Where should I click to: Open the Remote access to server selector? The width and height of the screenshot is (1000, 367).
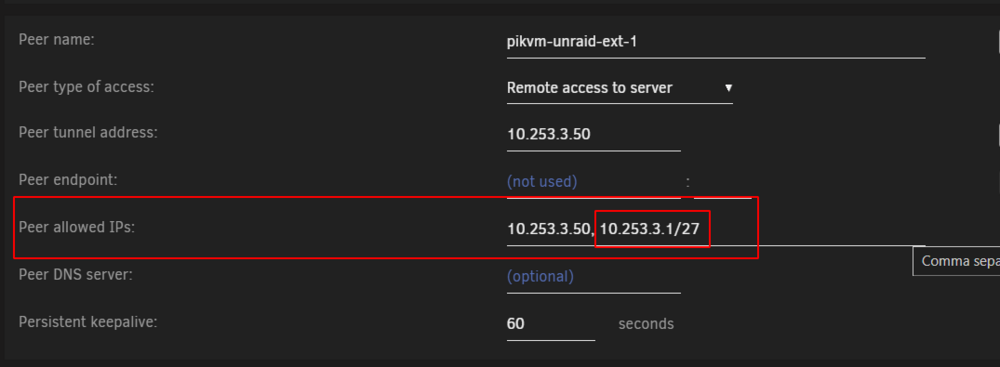coord(619,88)
